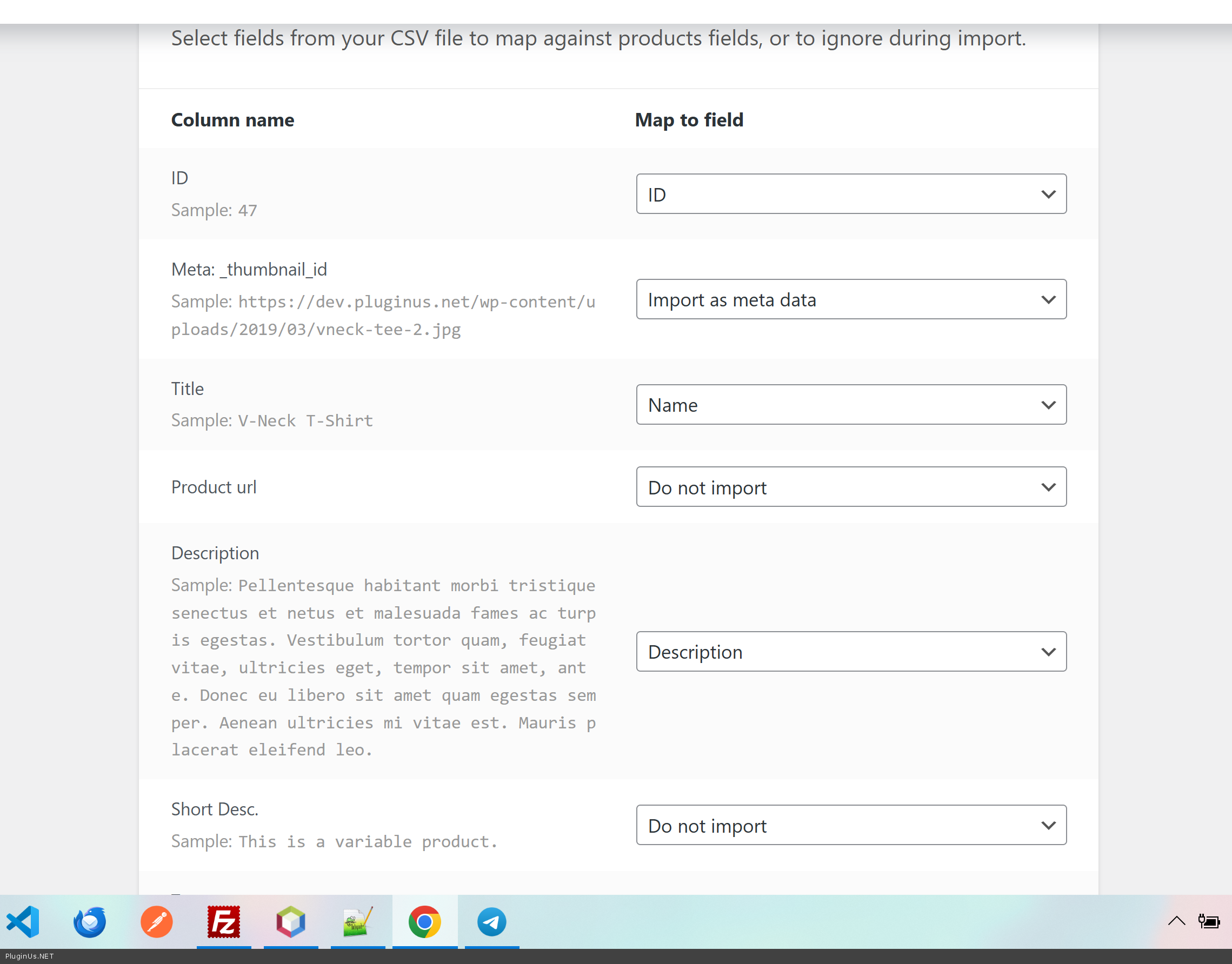This screenshot has height=964, width=1232.
Task: Open Thunderbird mail from taskbar
Action: pyautogui.click(x=90, y=922)
